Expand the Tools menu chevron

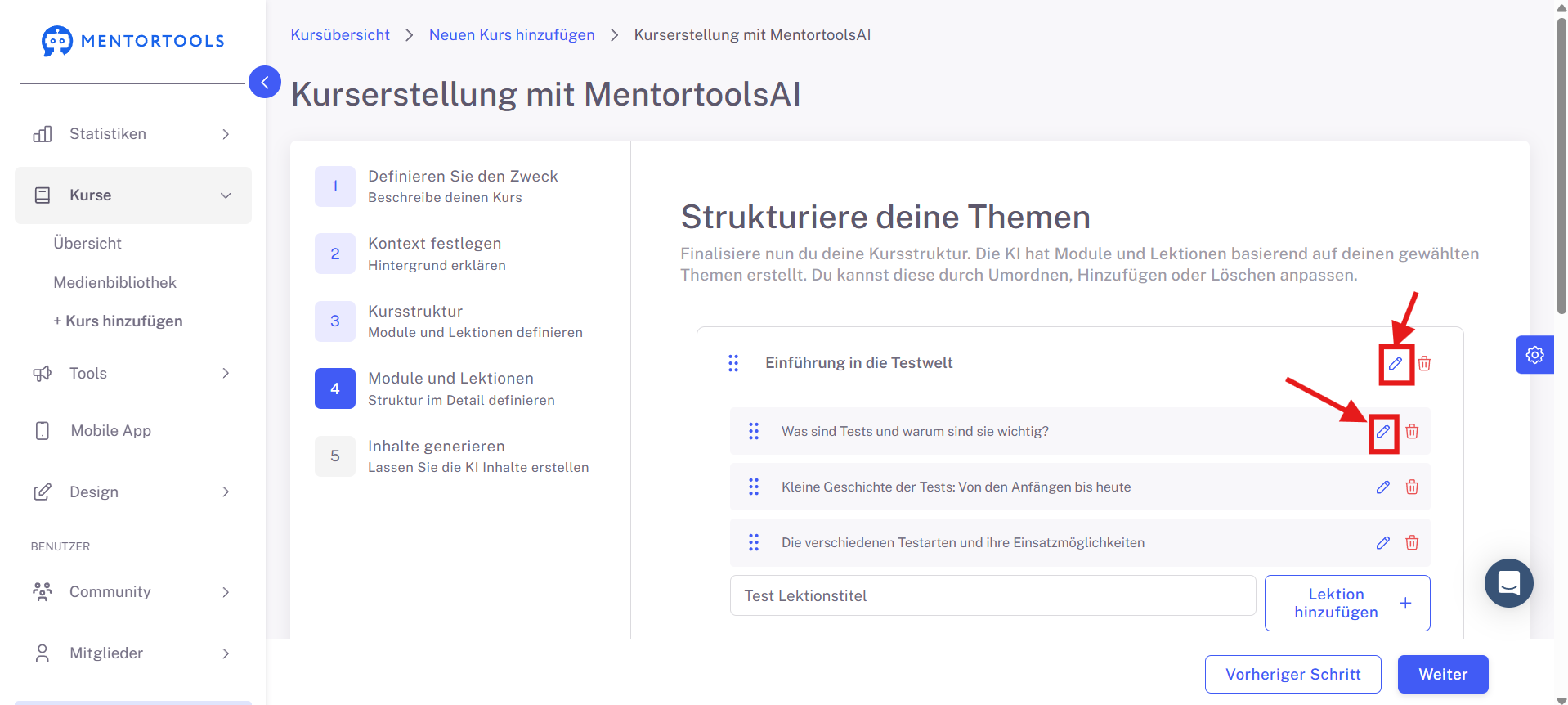coord(226,374)
